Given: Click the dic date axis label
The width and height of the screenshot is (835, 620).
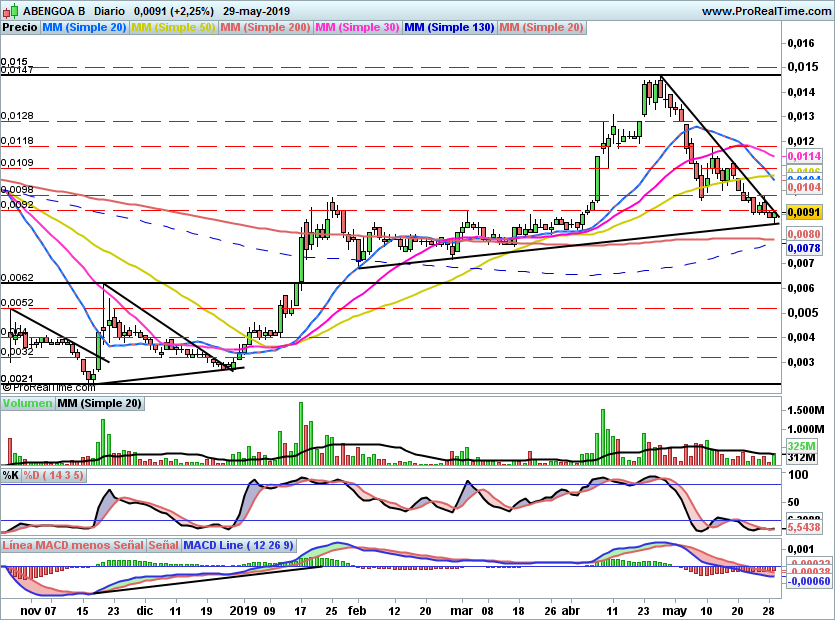Looking at the screenshot, I should coord(145,611).
